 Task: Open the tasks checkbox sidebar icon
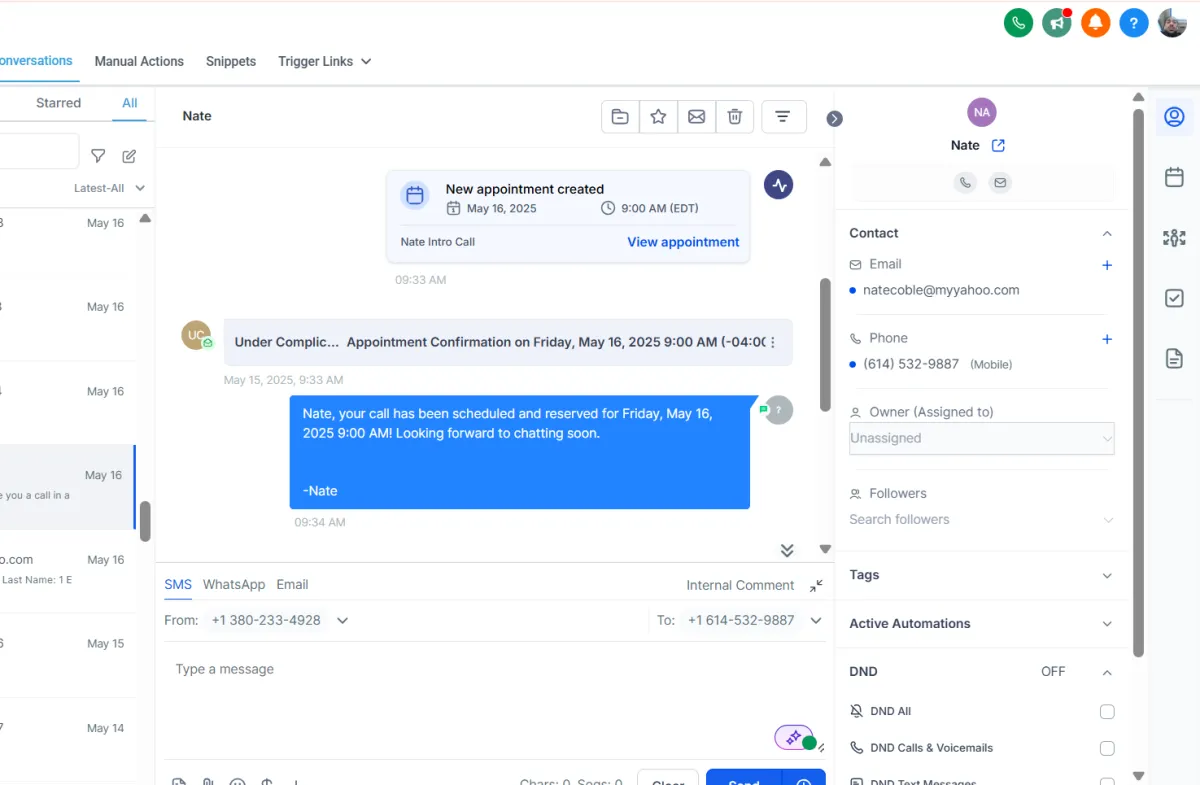click(x=1175, y=298)
